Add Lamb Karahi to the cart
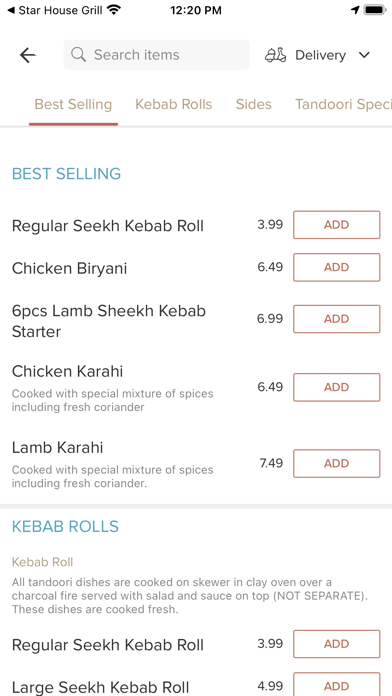This screenshot has height=696, width=392. (337, 463)
